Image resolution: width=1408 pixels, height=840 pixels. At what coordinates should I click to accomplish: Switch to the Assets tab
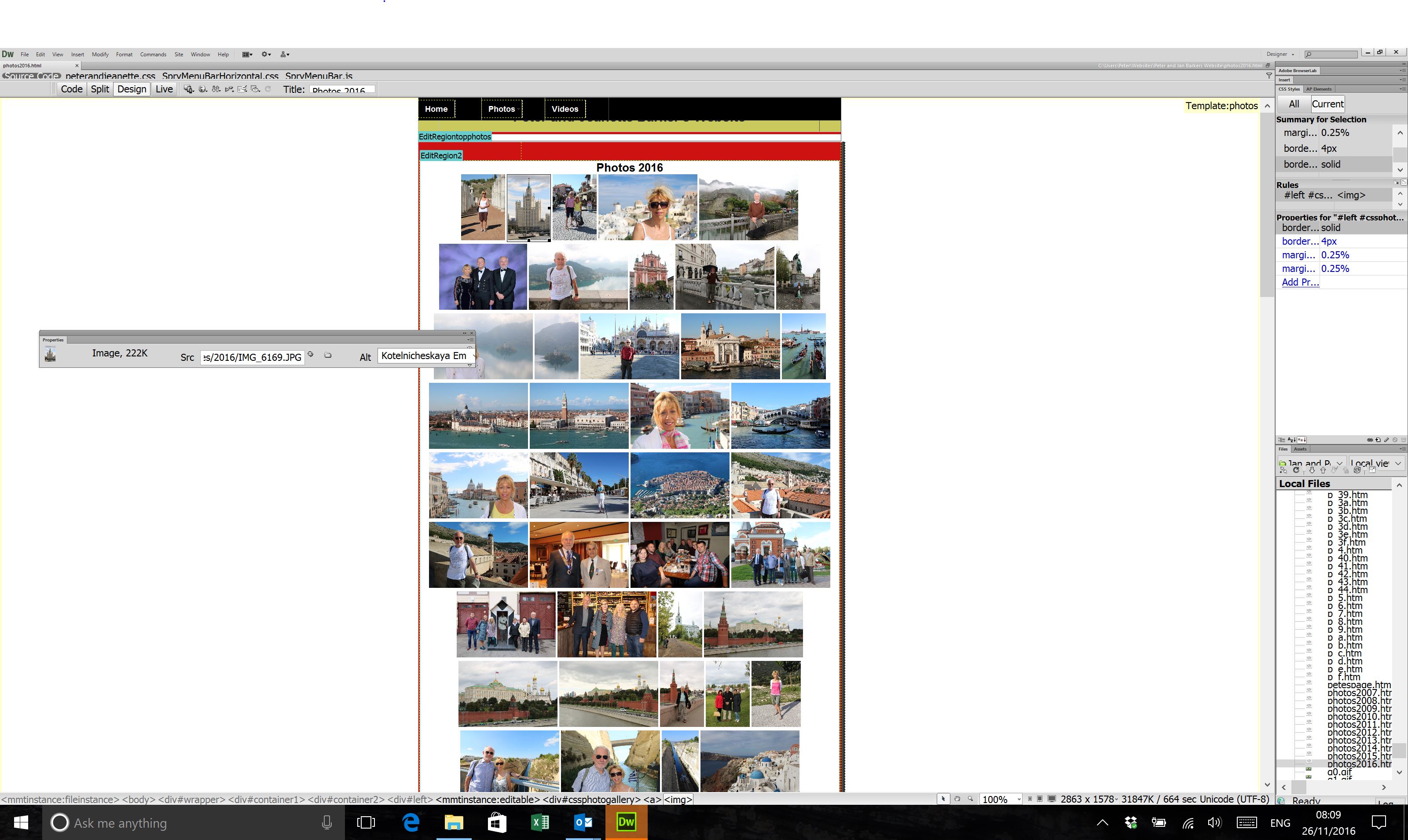coord(1300,449)
